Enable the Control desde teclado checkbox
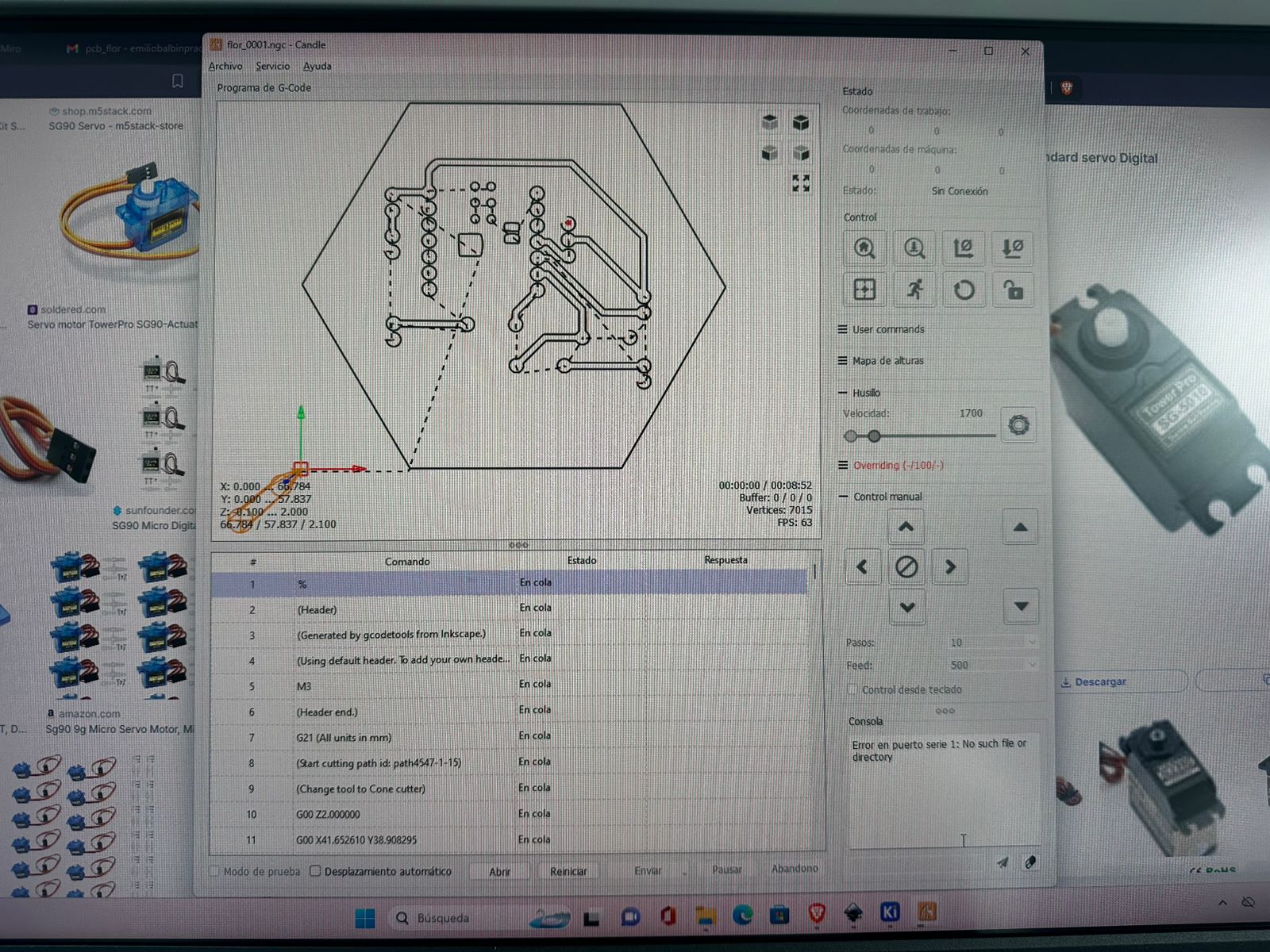Viewport: 1270px width, 952px height. (852, 689)
